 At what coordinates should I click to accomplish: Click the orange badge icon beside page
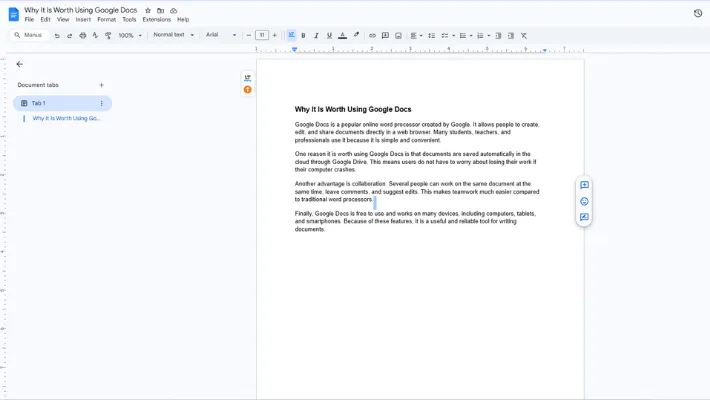pos(247,90)
